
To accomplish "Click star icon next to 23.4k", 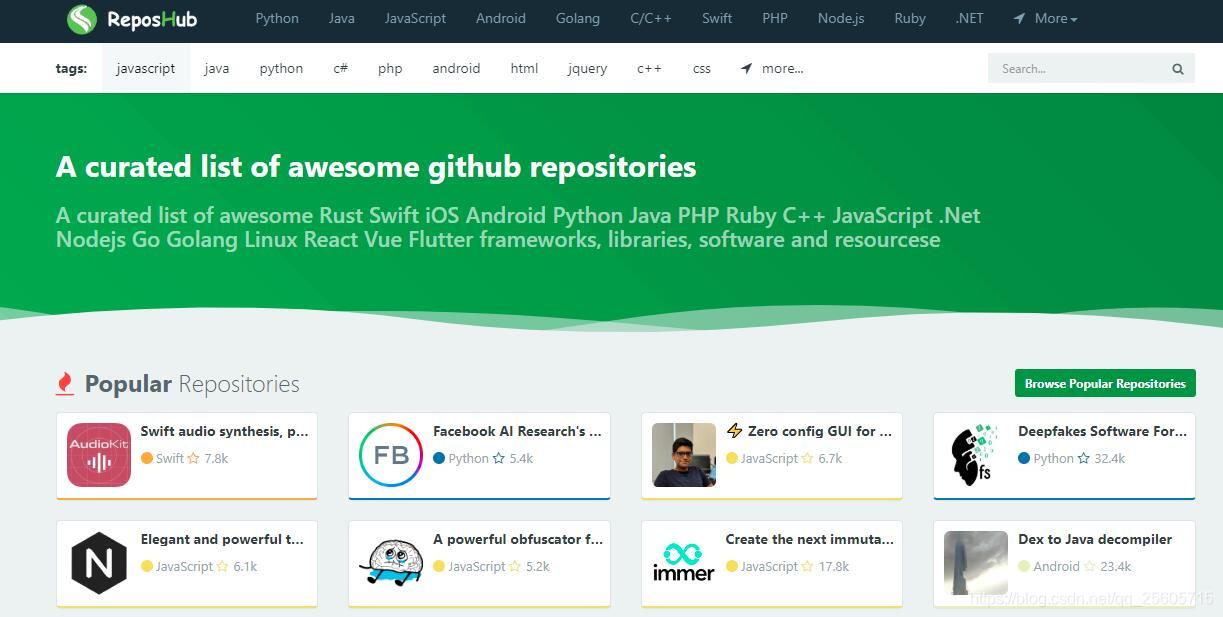I will [x=1090, y=566].
